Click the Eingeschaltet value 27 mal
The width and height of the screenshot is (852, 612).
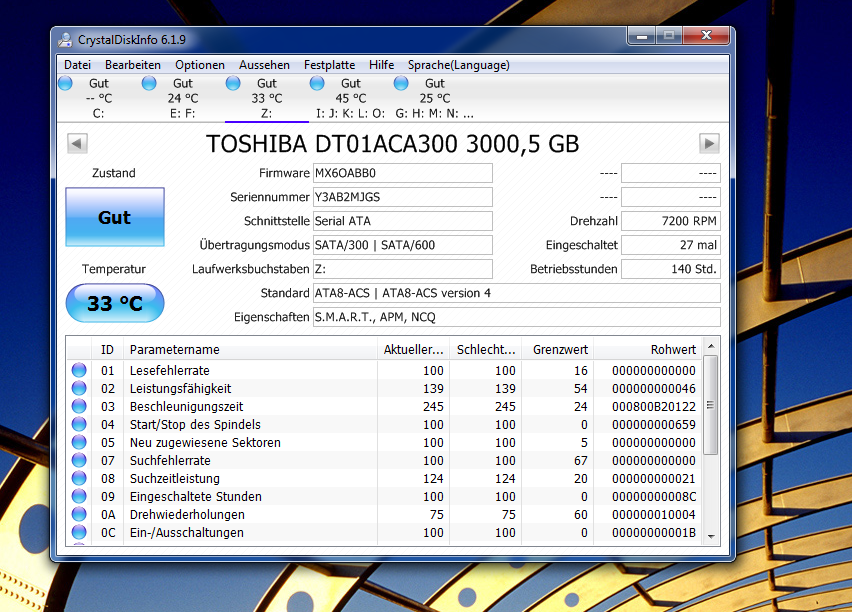[671, 245]
